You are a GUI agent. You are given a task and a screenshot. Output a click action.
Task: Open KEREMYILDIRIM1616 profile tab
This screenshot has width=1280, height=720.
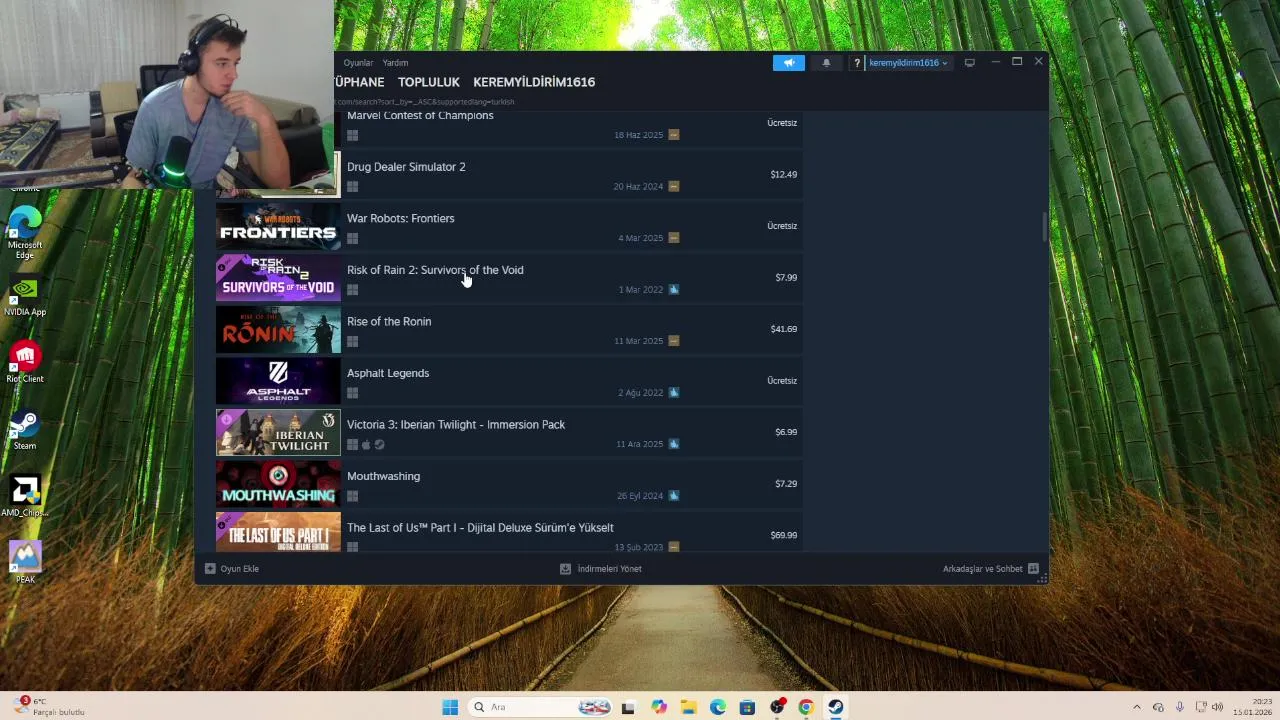(x=534, y=82)
